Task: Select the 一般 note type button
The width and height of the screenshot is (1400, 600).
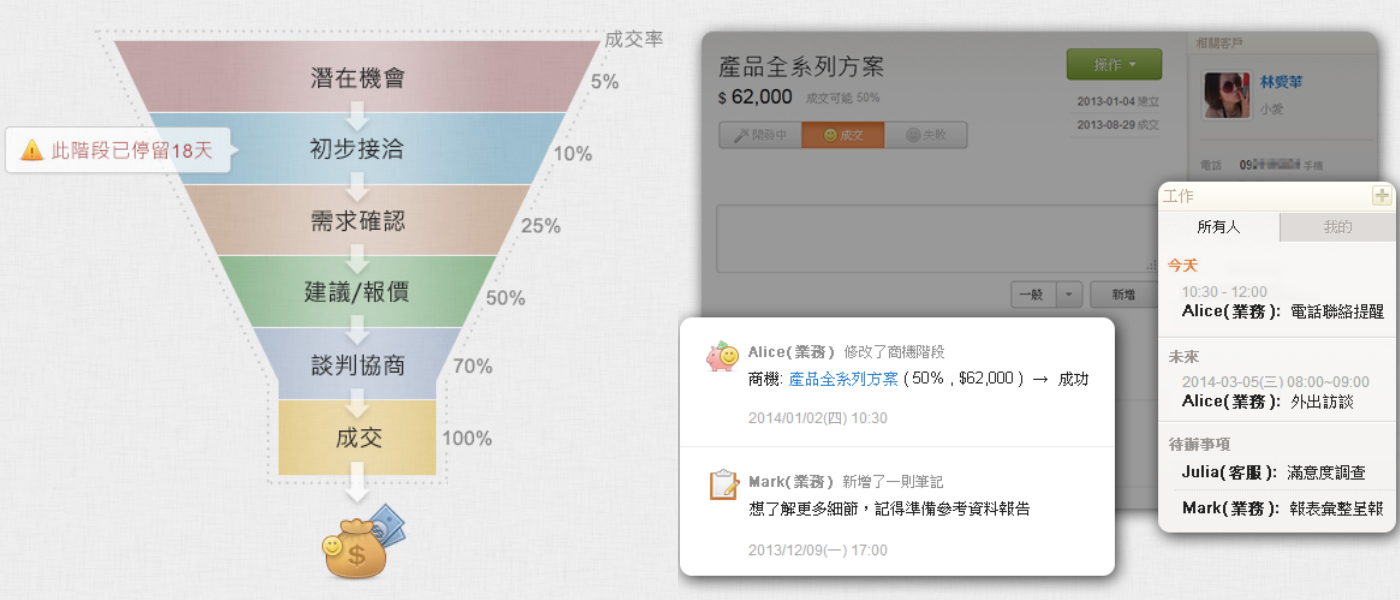Action: tap(1034, 294)
